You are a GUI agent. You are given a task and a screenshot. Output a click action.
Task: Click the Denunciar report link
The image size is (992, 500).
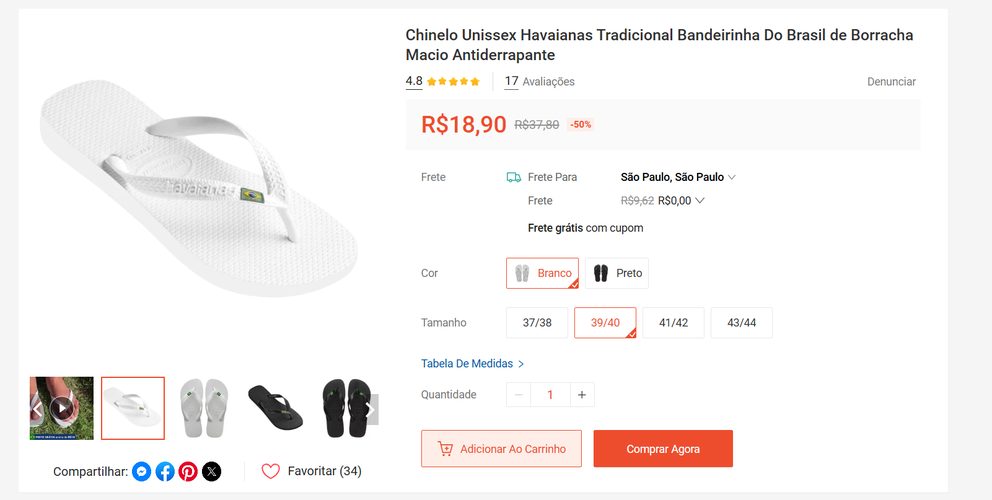tap(891, 82)
